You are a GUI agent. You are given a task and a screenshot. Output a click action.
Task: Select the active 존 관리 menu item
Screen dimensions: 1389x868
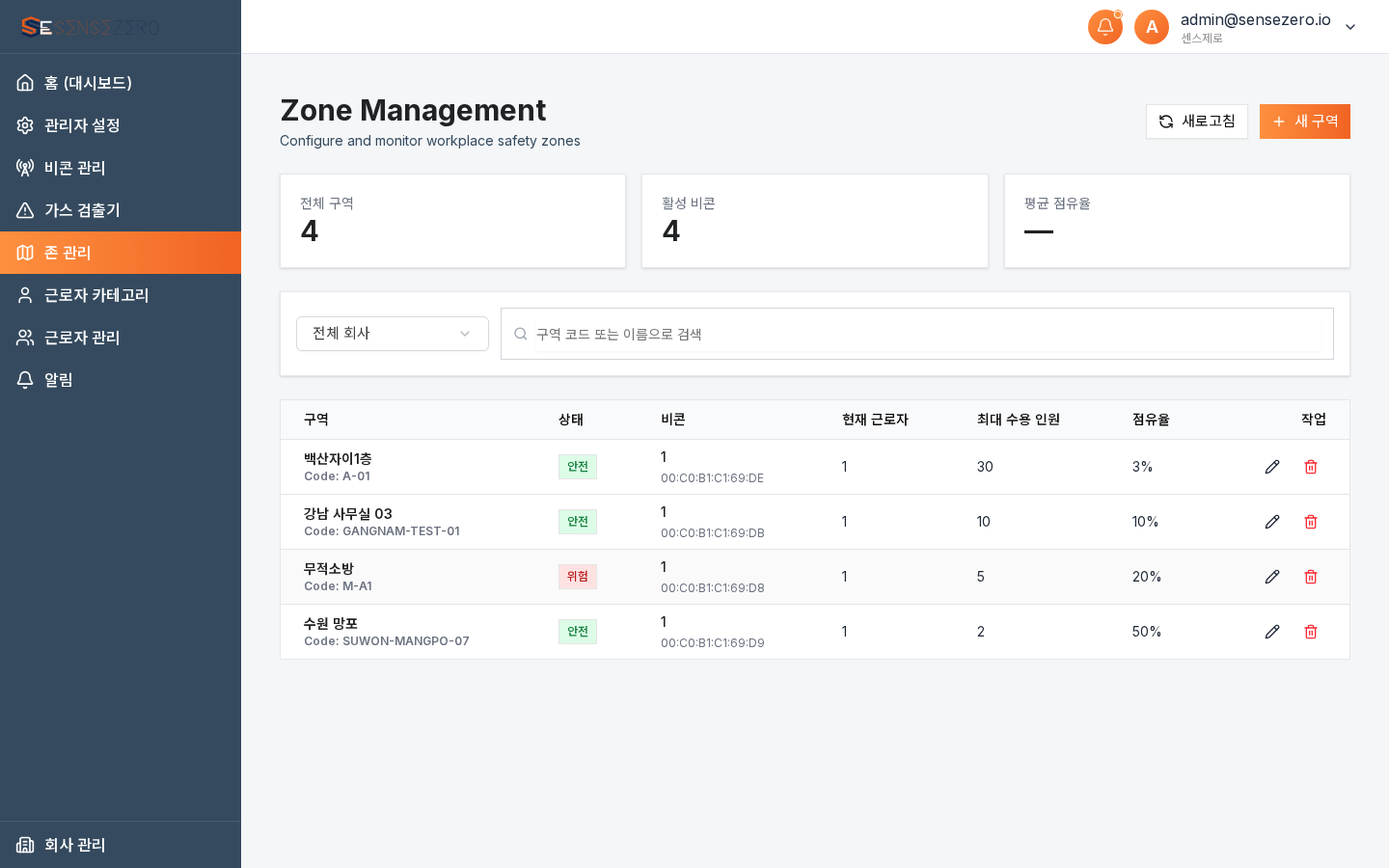67,253
